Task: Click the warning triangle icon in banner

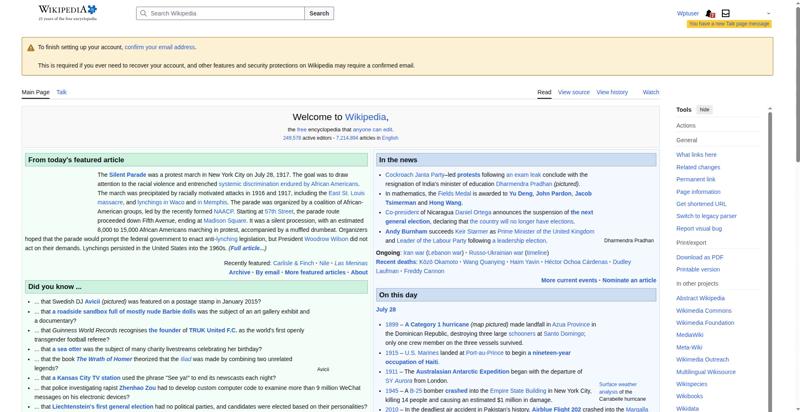Action: coord(31,47)
